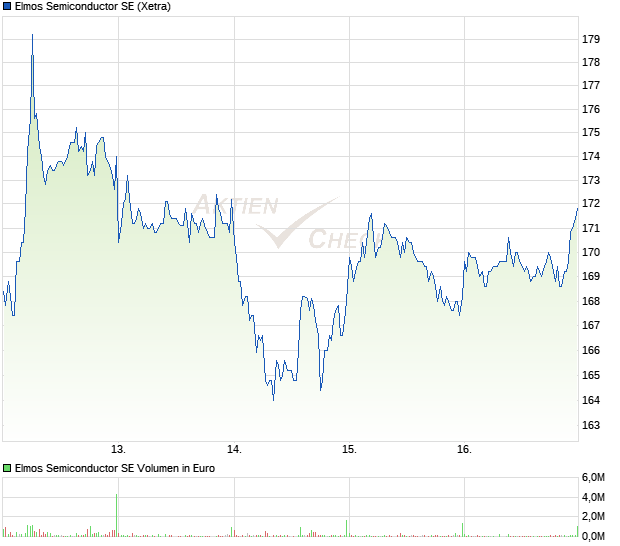Click the 0,0M volume axis label
This screenshot has width=620, height=546.
coord(593,536)
